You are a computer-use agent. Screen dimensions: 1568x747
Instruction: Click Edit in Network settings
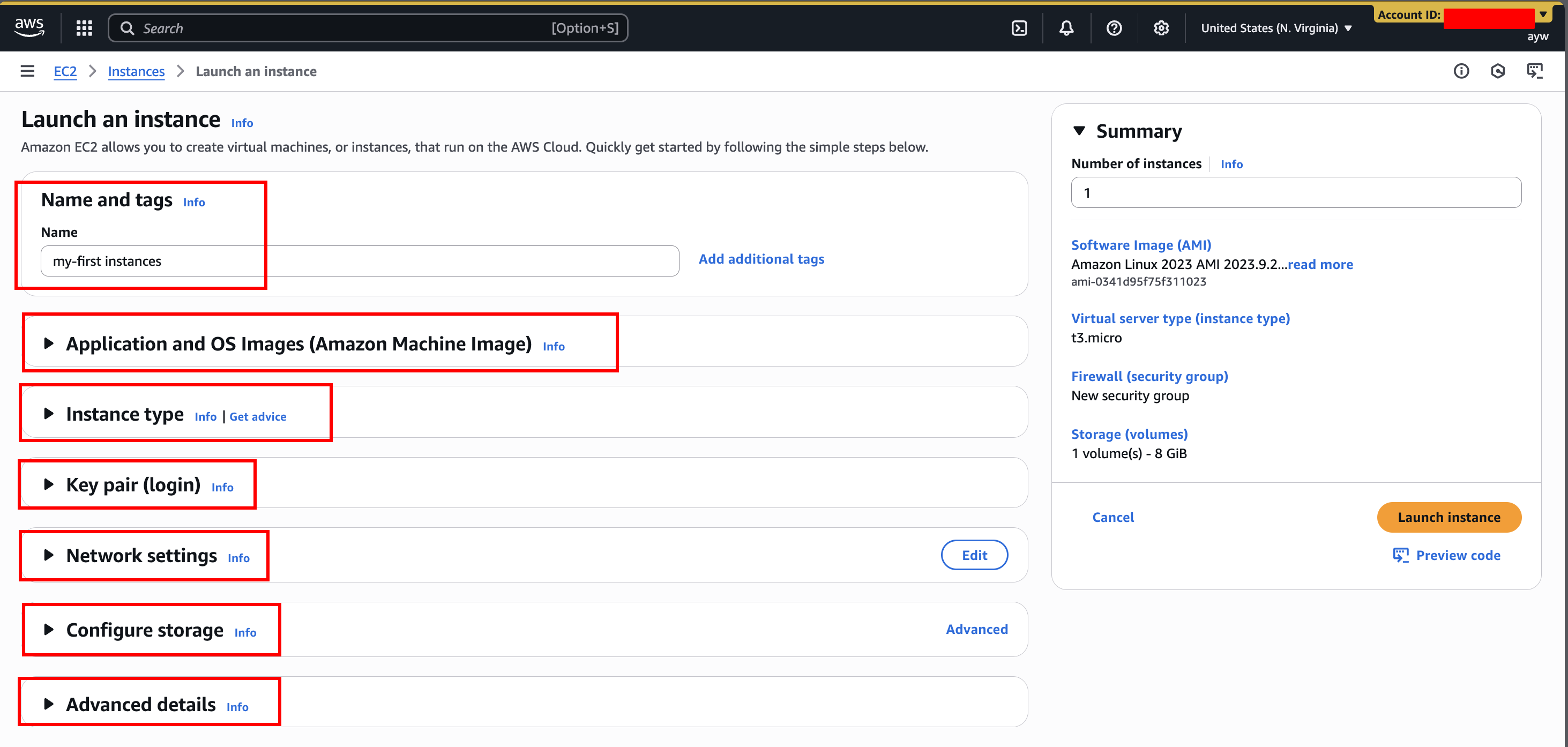(974, 555)
